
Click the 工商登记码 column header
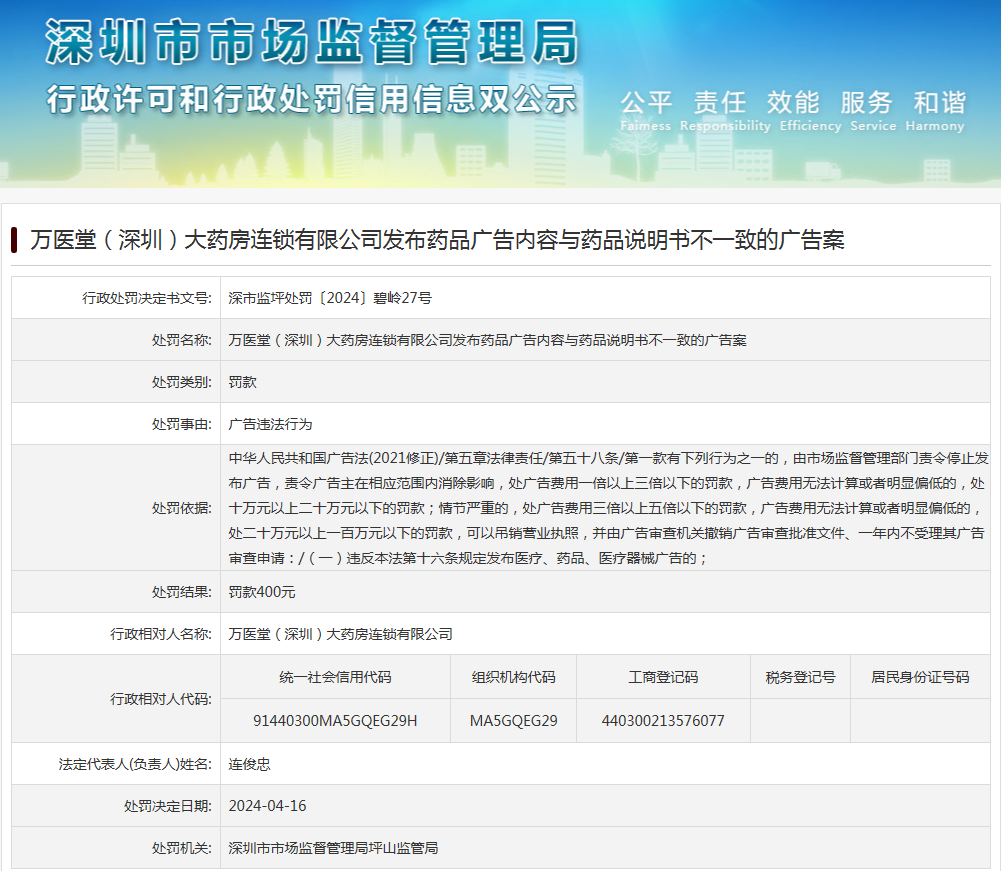point(663,678)
